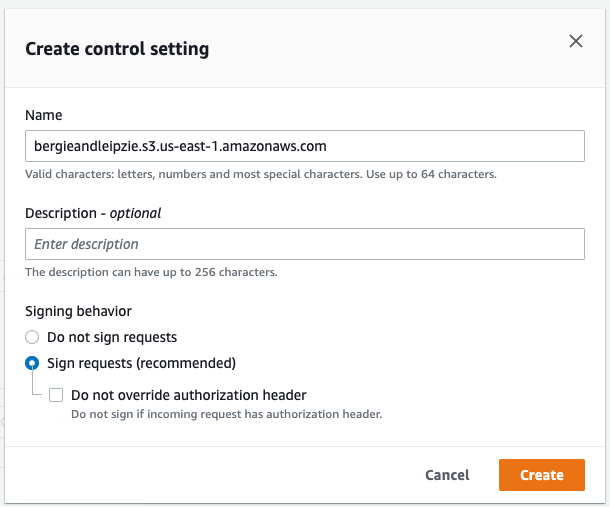Choose the Sign requests (recommended) radio button

pos(33,363)
